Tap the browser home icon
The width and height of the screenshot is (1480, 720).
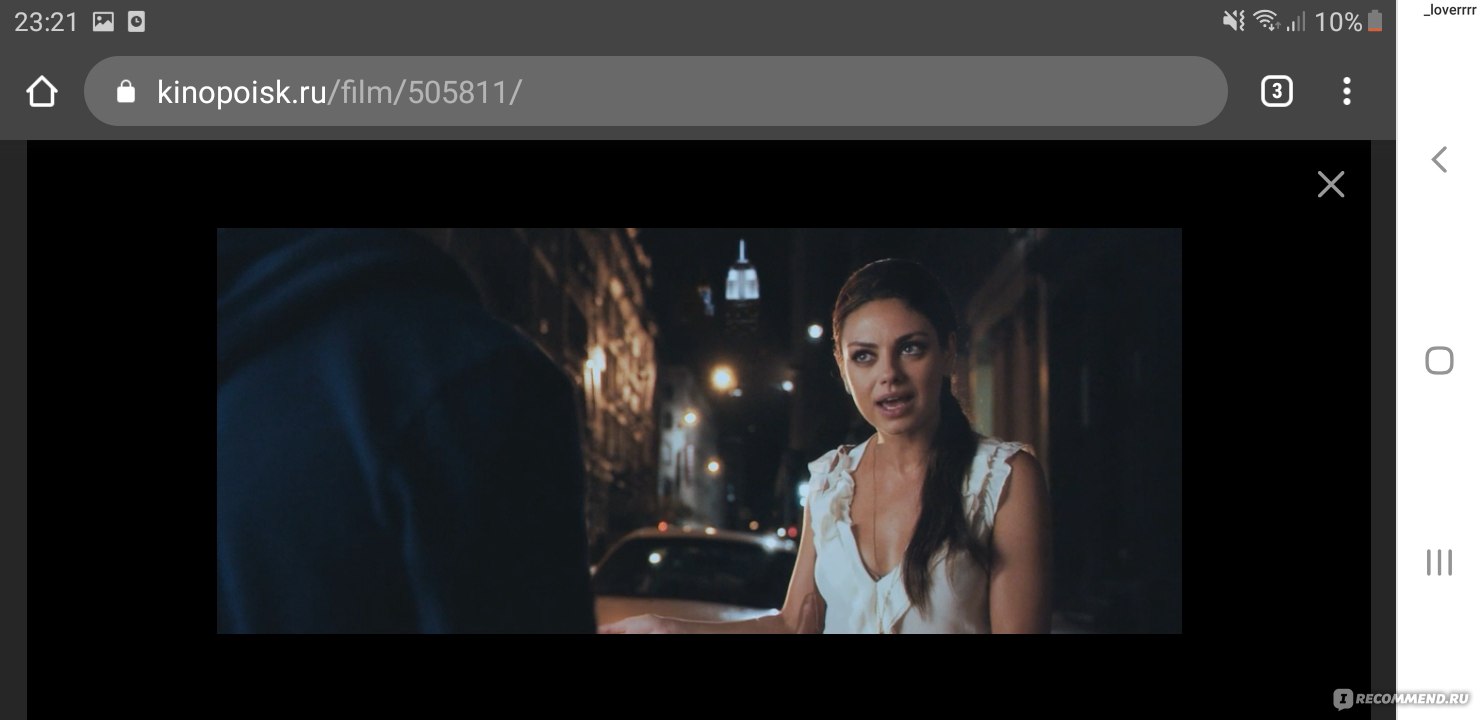[x=42, y=92]
